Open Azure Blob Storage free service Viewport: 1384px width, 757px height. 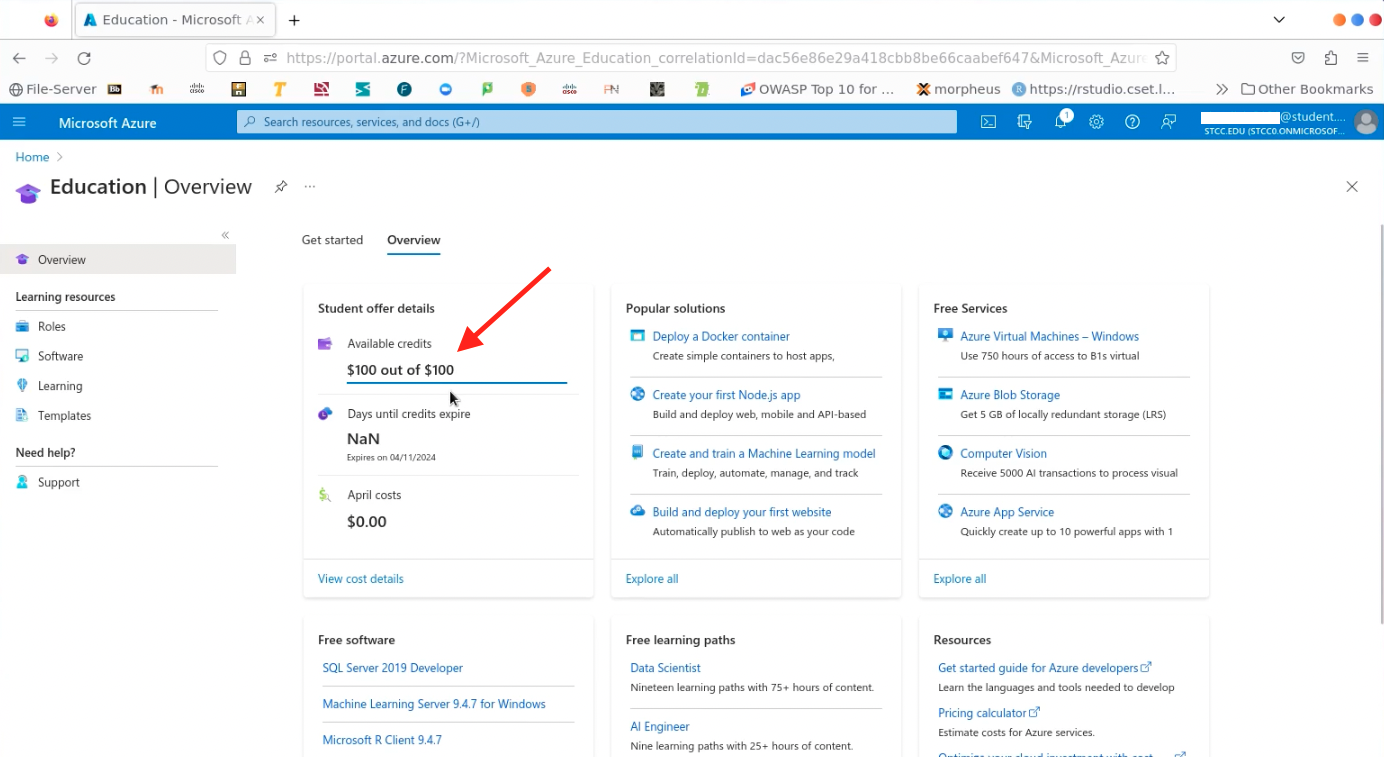pos(1010,395)
